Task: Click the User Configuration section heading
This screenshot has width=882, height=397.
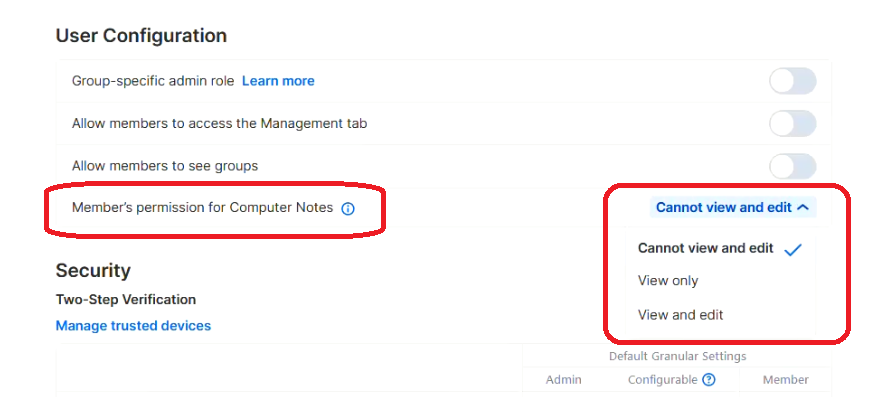Action: pyautogui.click(x=141, y=35)
